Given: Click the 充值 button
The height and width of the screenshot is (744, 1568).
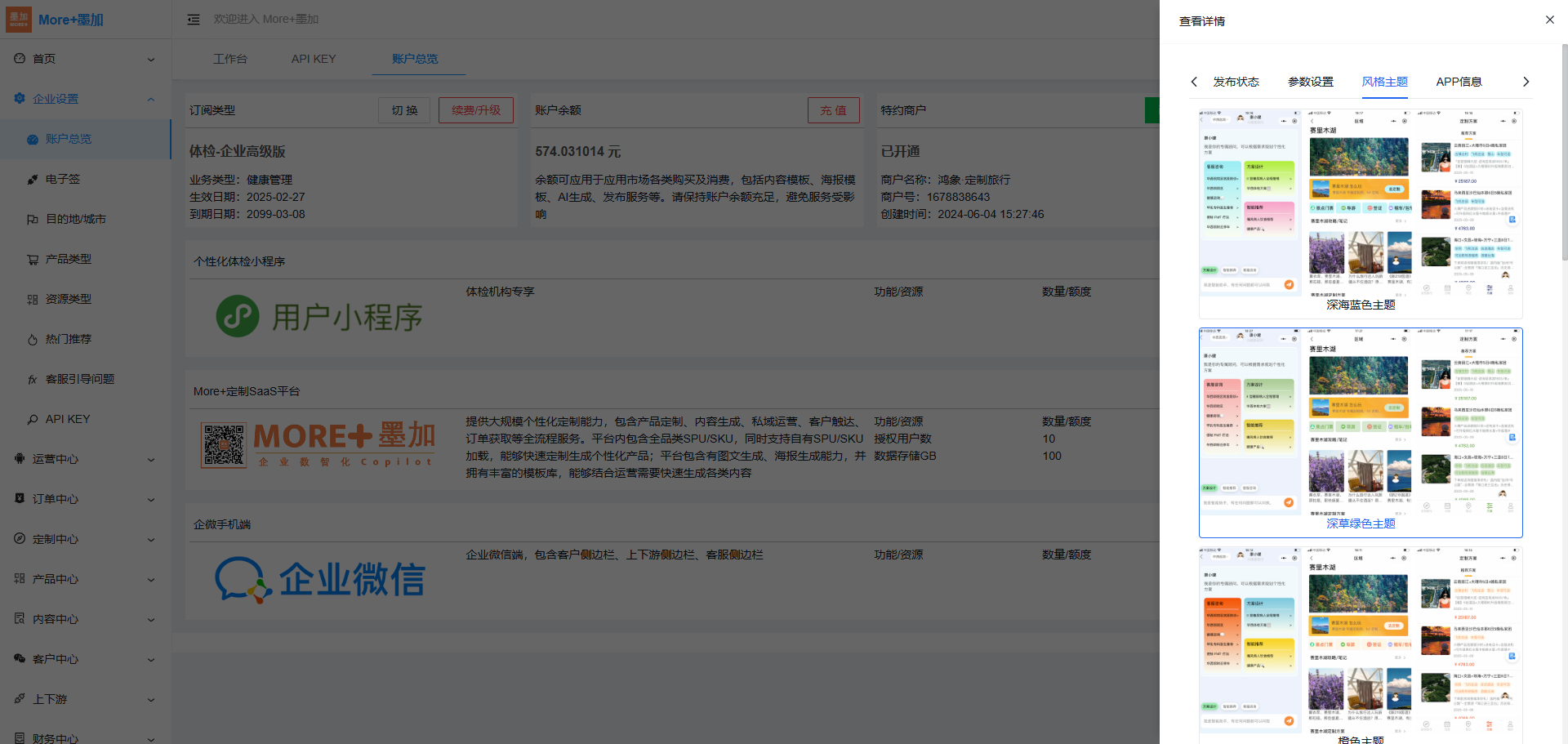Looking at the screenshot, I should [x=833, y=110].
